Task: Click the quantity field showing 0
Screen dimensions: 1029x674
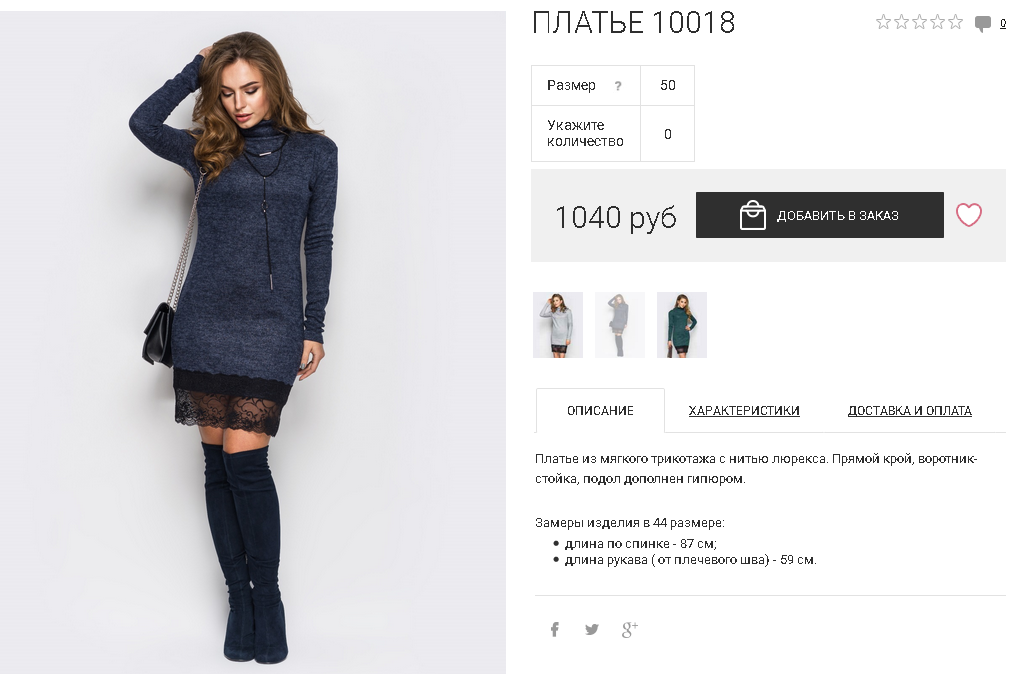Action: tap(667, 134)
